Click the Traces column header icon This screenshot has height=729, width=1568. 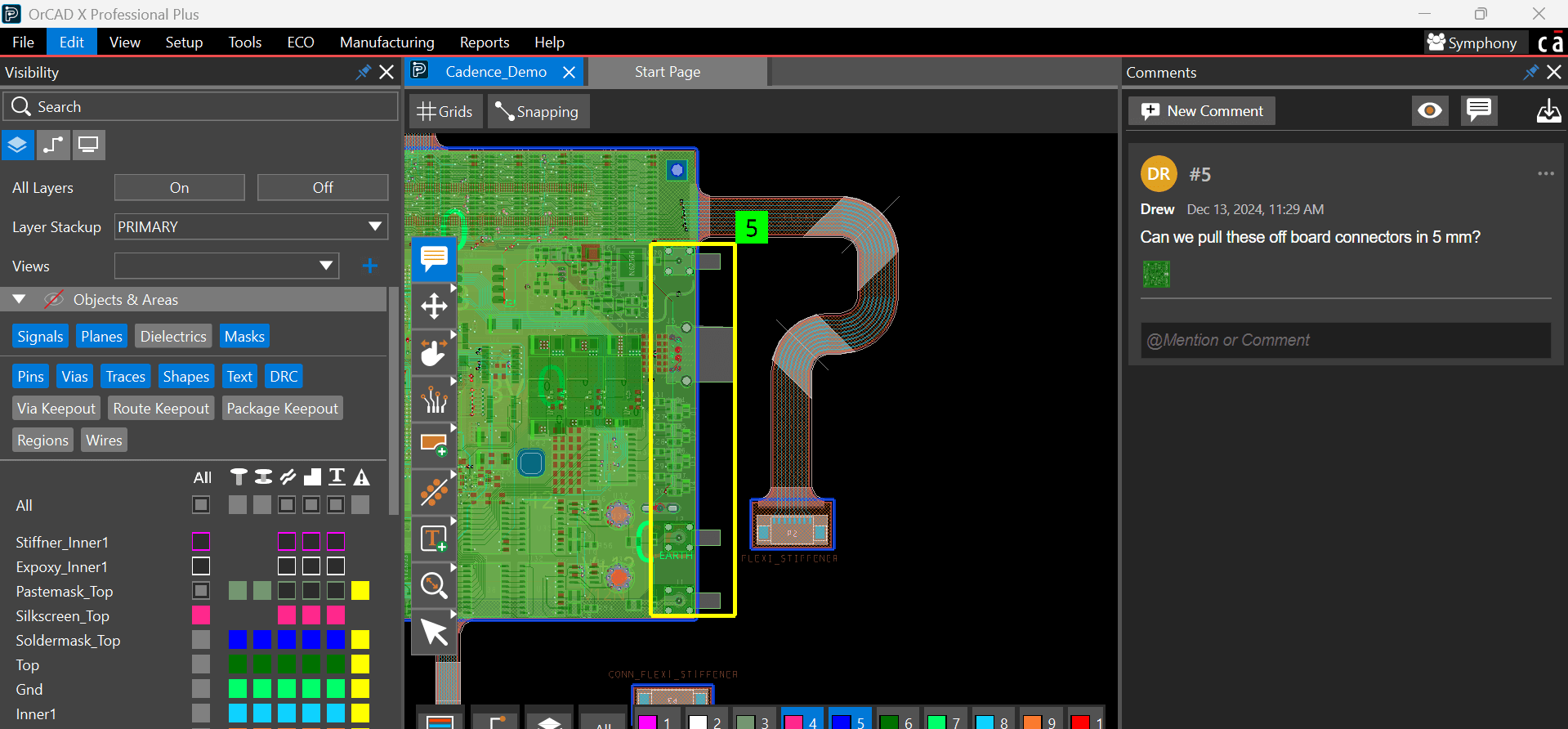[x=288, y=477]
